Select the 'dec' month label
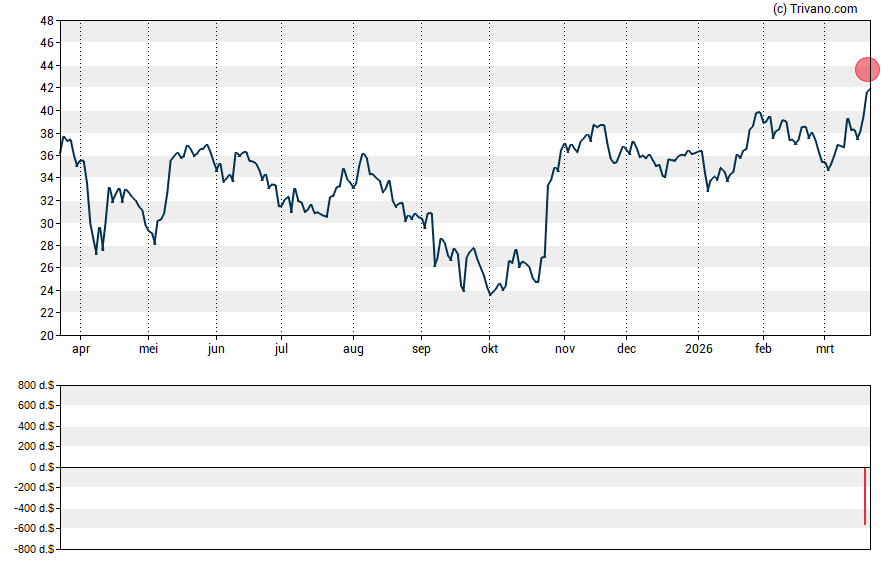Image resolution: width=888 pixels, height=565 pixels. [x=626, y=350]
